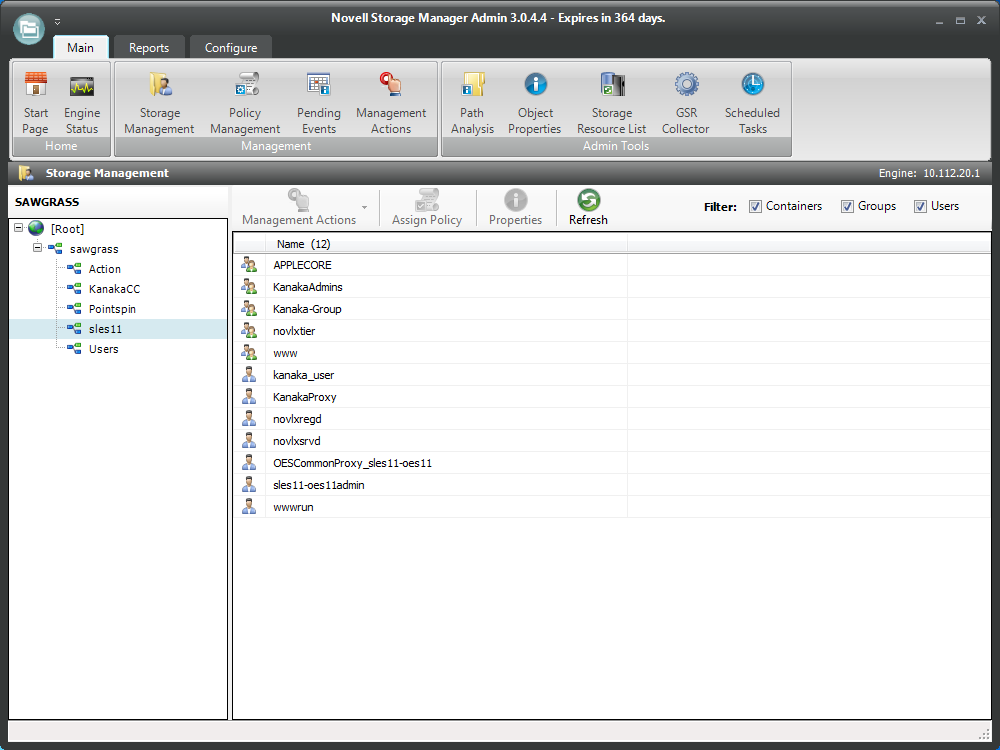Image resolution: width=1000 pixels, height=750 pixels.
Task: Collapse the [Root] tree node
Action: (18, 228)
